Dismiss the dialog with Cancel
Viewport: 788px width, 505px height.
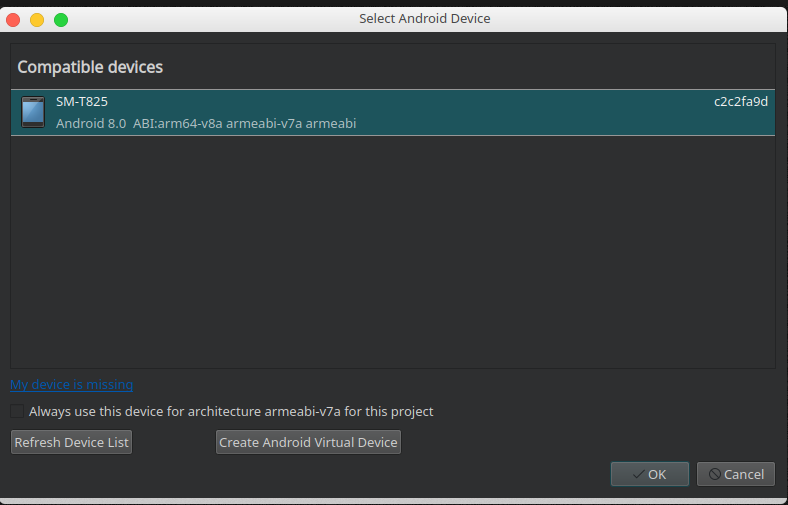(736, 474)
